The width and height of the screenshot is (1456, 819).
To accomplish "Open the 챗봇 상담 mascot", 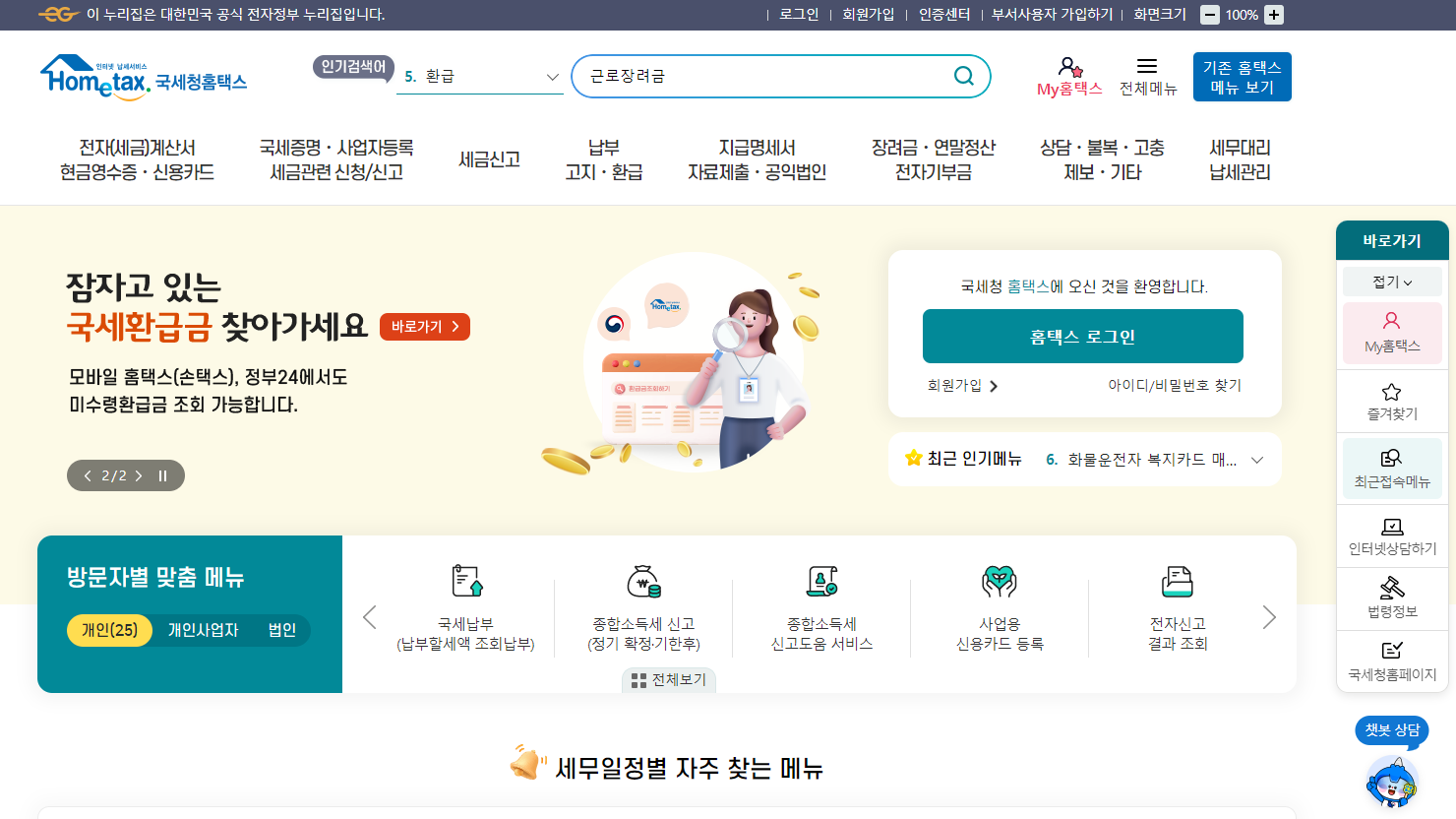I will coord(1391,783).
